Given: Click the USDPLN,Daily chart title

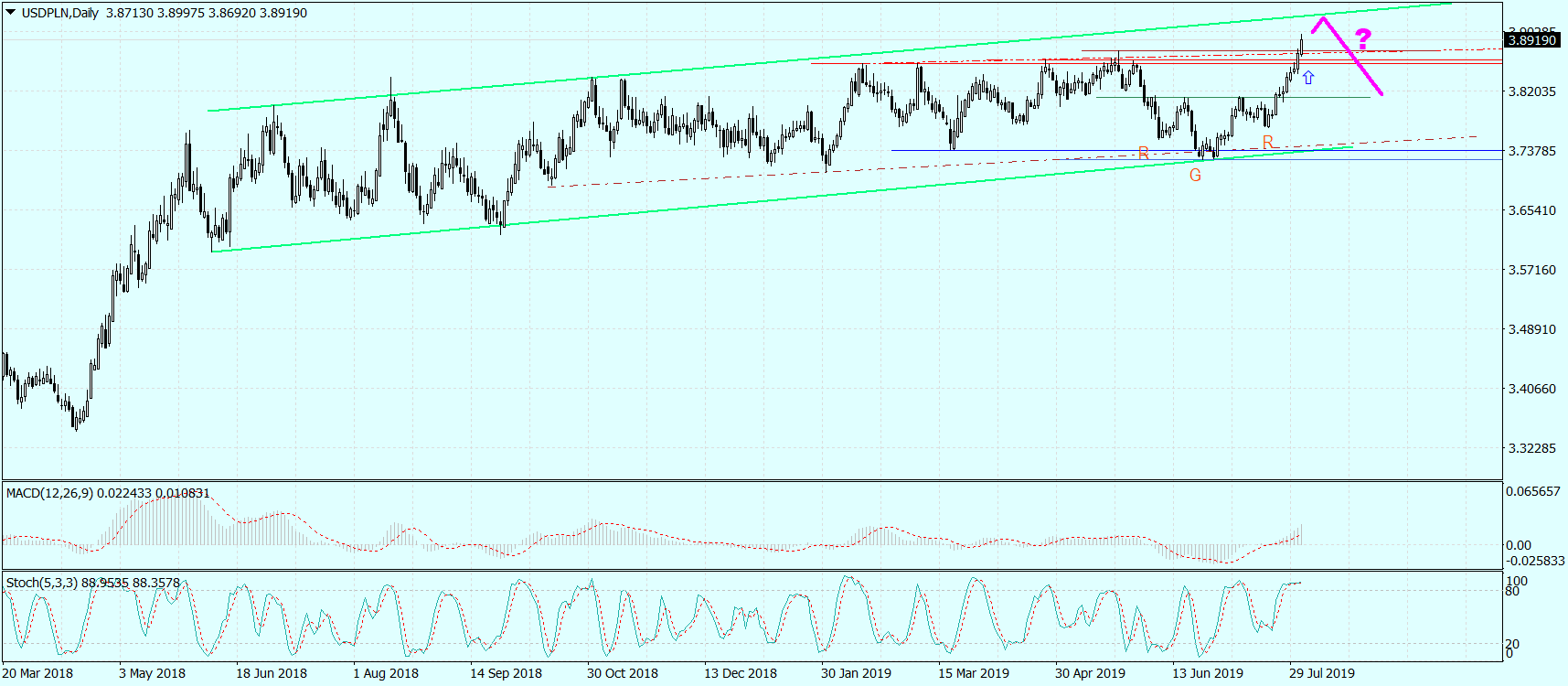Looking at the screenshot, I should coord(59,13).
